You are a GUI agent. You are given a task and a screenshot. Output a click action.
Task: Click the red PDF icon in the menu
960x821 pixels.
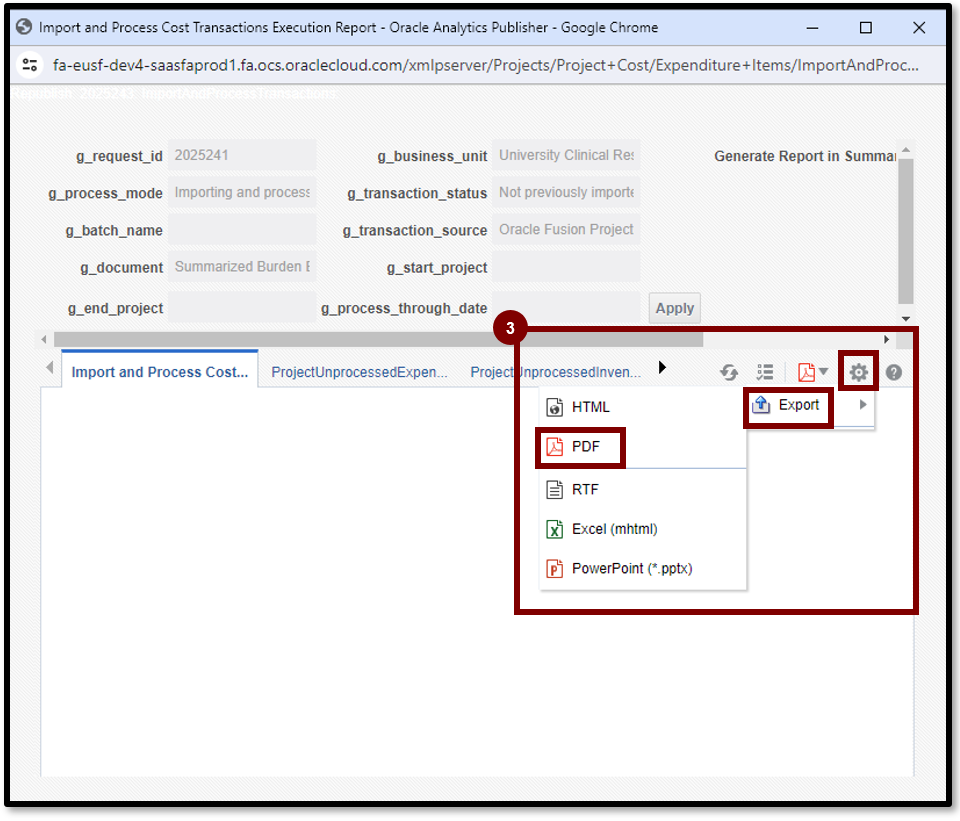click(x=554, y=447)
